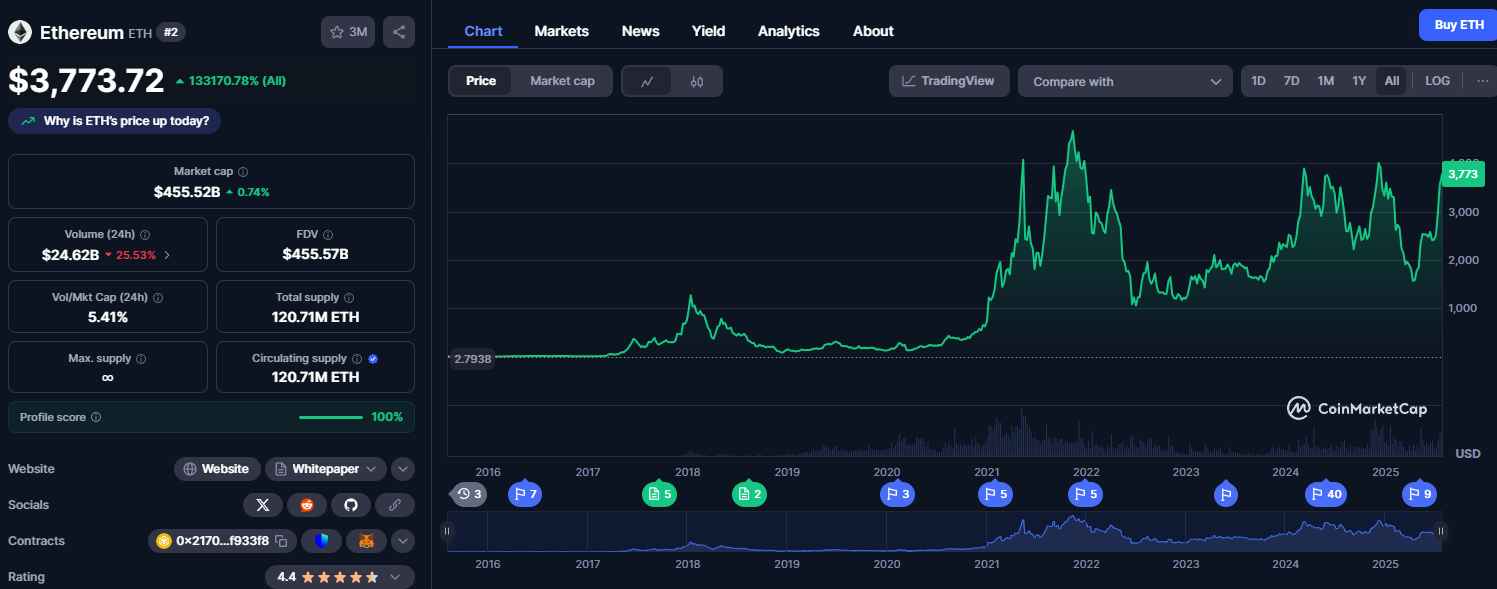Open the TradingView chart button
Viewport: 1497px width, 589px height.
[949, 81]
